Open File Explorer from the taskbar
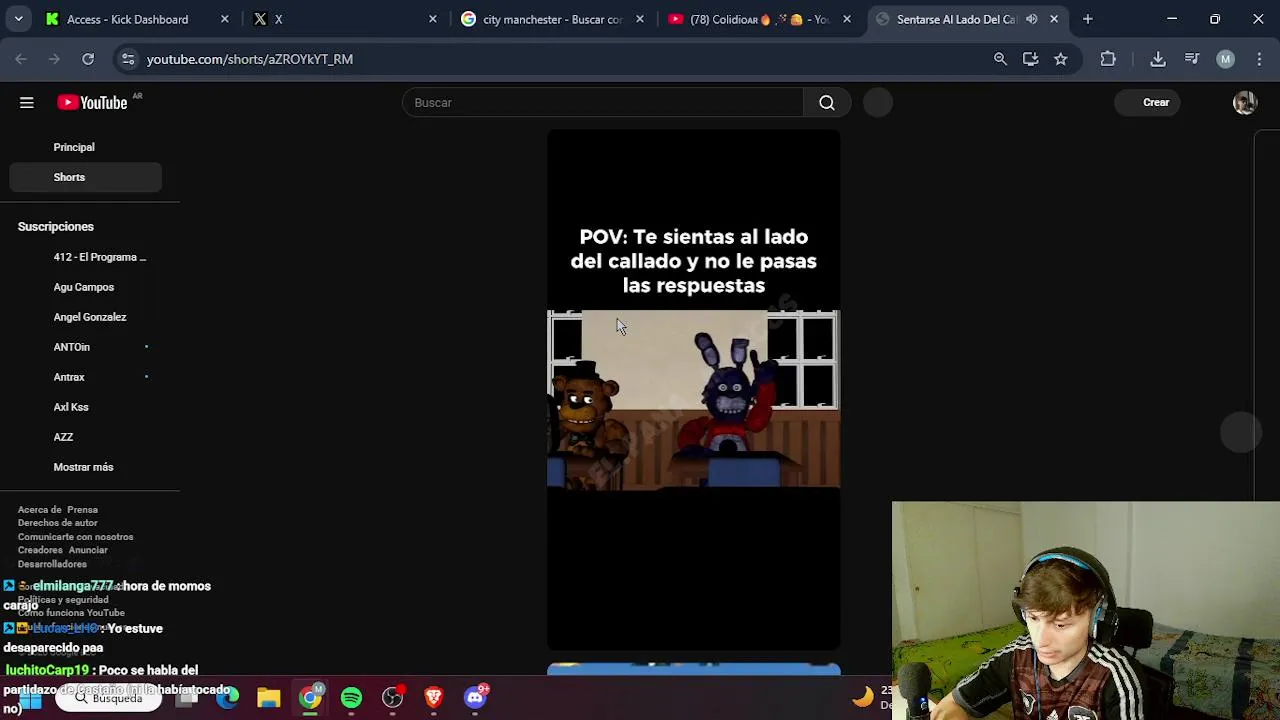The height and width of the screenshot is (720, 1280). pyautogui.click(x=268, y=698)
